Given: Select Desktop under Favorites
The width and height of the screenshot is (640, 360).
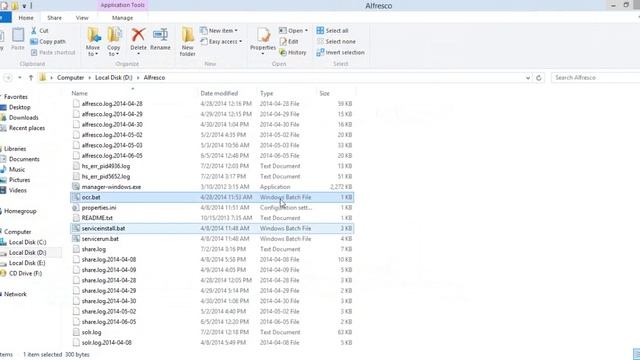Looking at the screenshot, I should coord(20,107).
